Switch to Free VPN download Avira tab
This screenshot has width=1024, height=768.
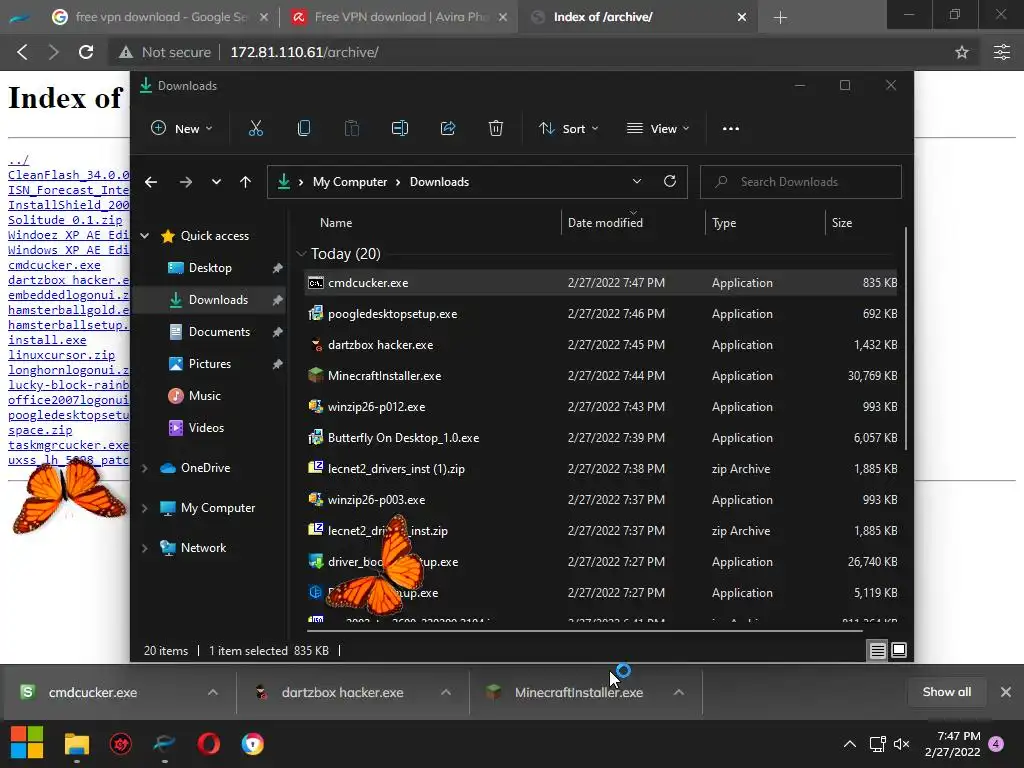pyautogui.click(x=398, y=17)
